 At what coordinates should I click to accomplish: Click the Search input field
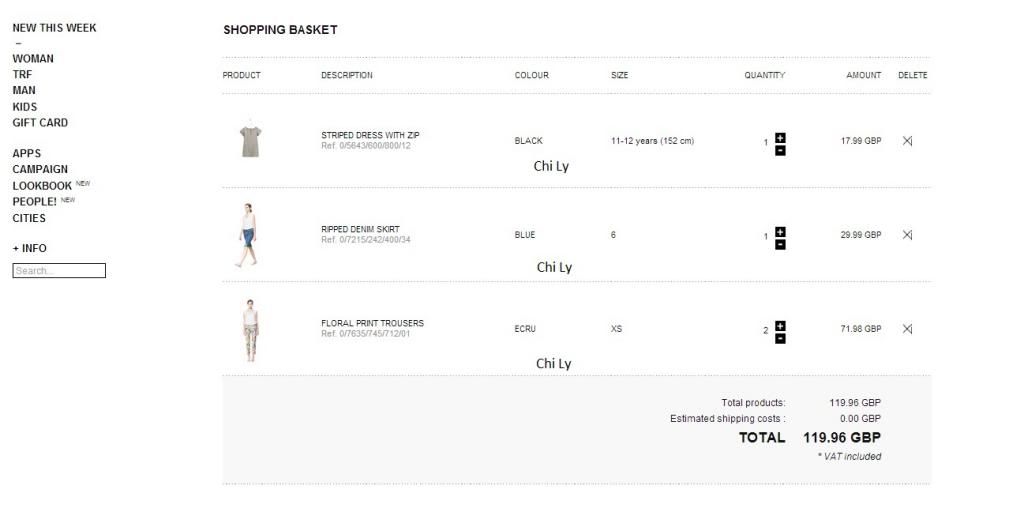click(x=59, y=271)
